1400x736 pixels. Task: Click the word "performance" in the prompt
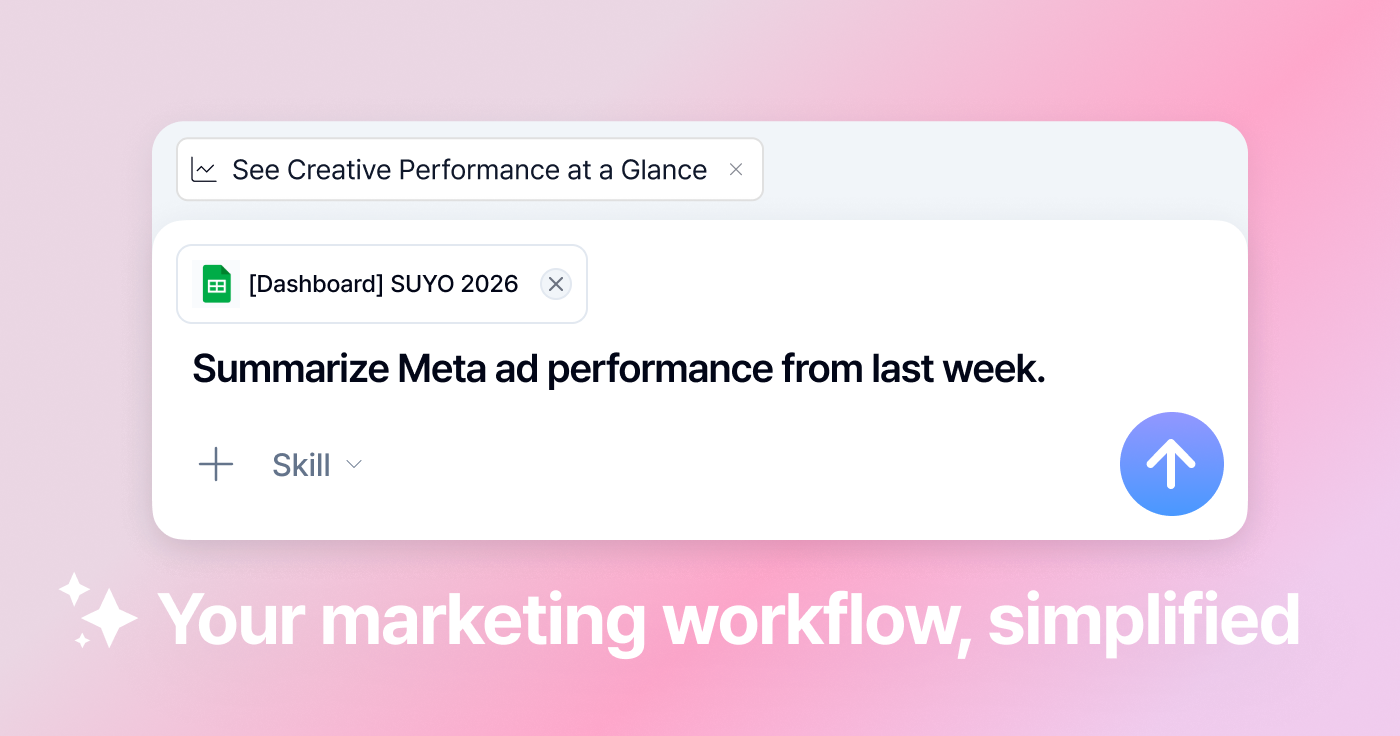click(660, 369)
